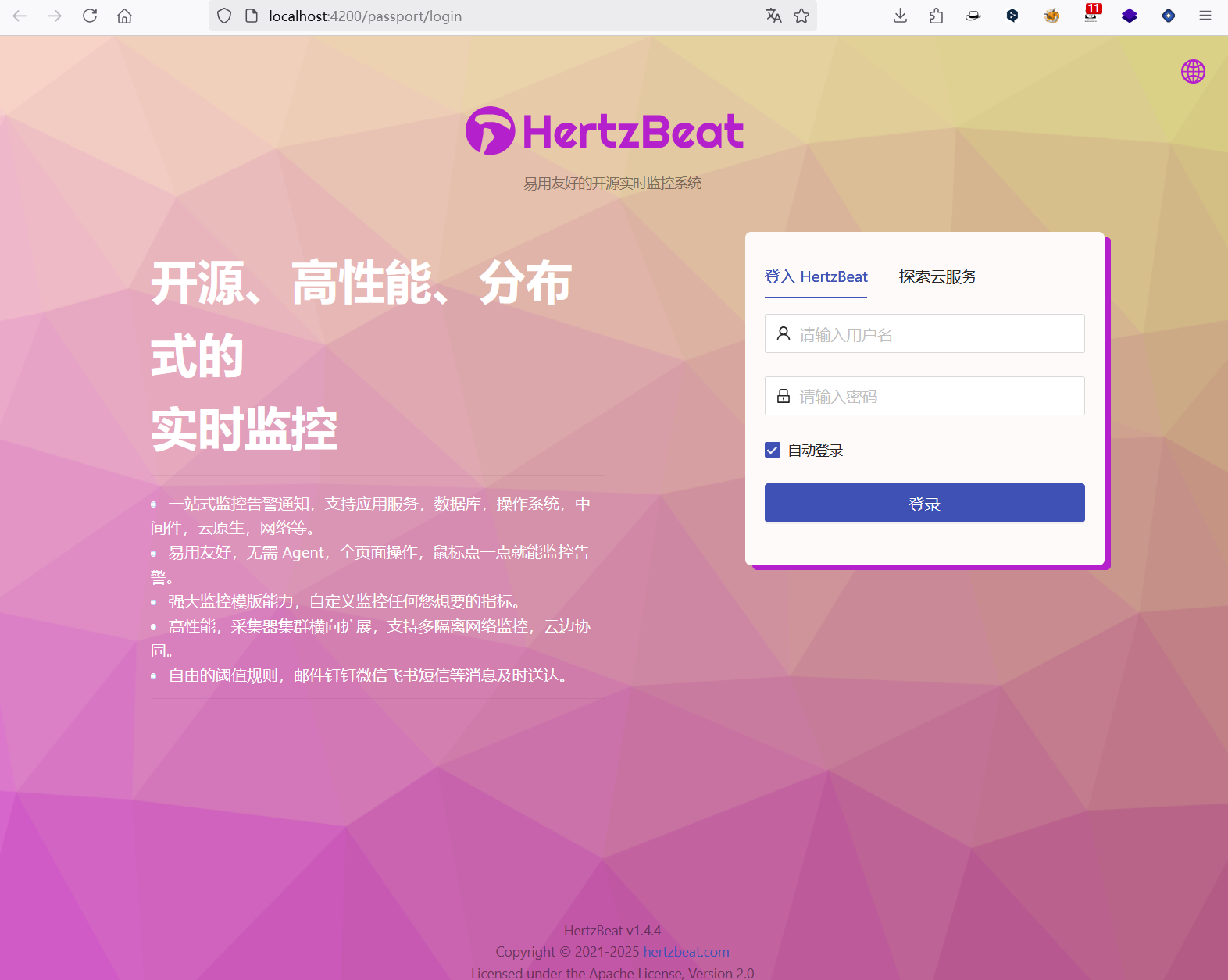Open the globe language switcher
Image resolution: width=1228 pixels, height=980 pixels.
pyautogui.click(x=1193, y=72)
